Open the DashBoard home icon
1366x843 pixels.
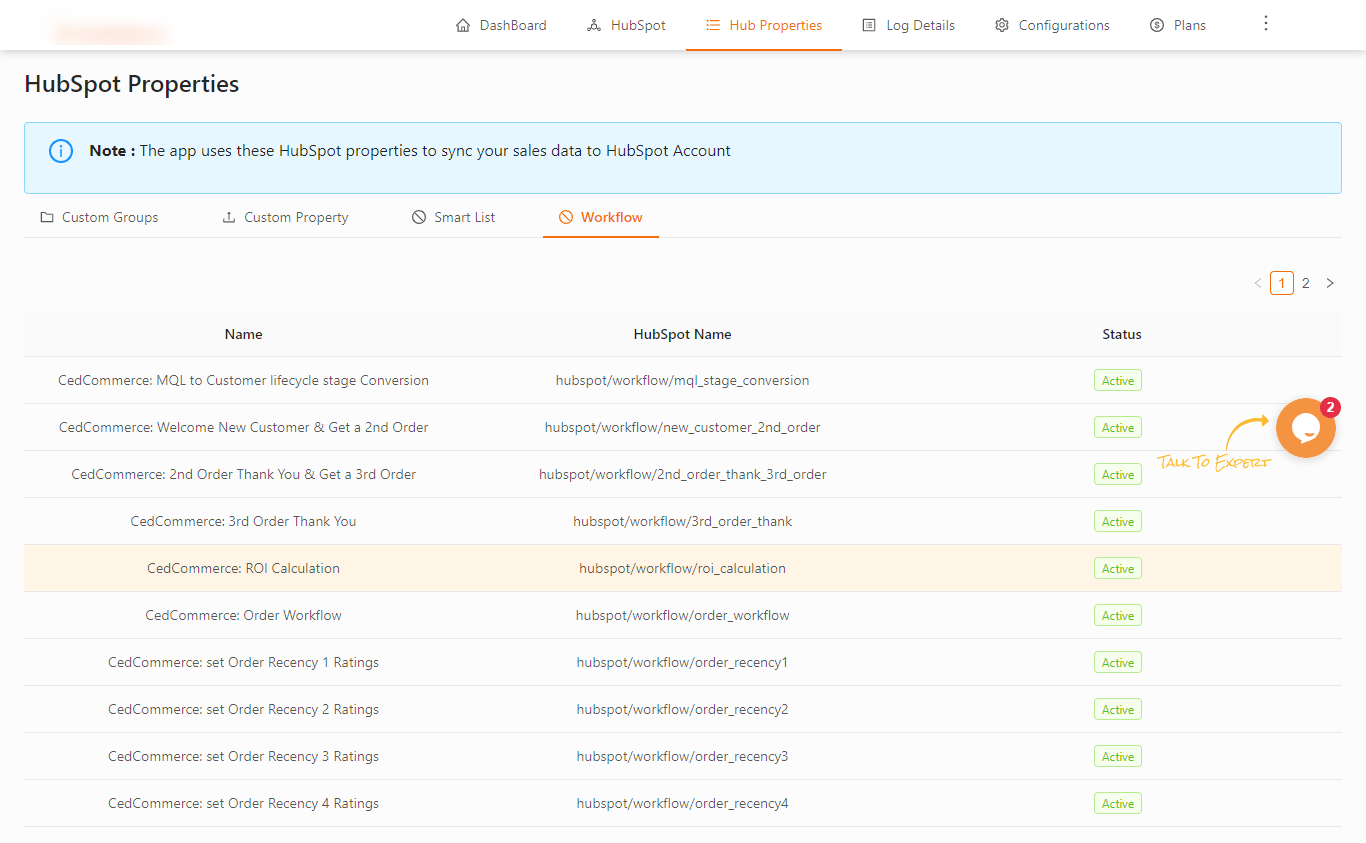pyautogui.click(x=462, y=25)
